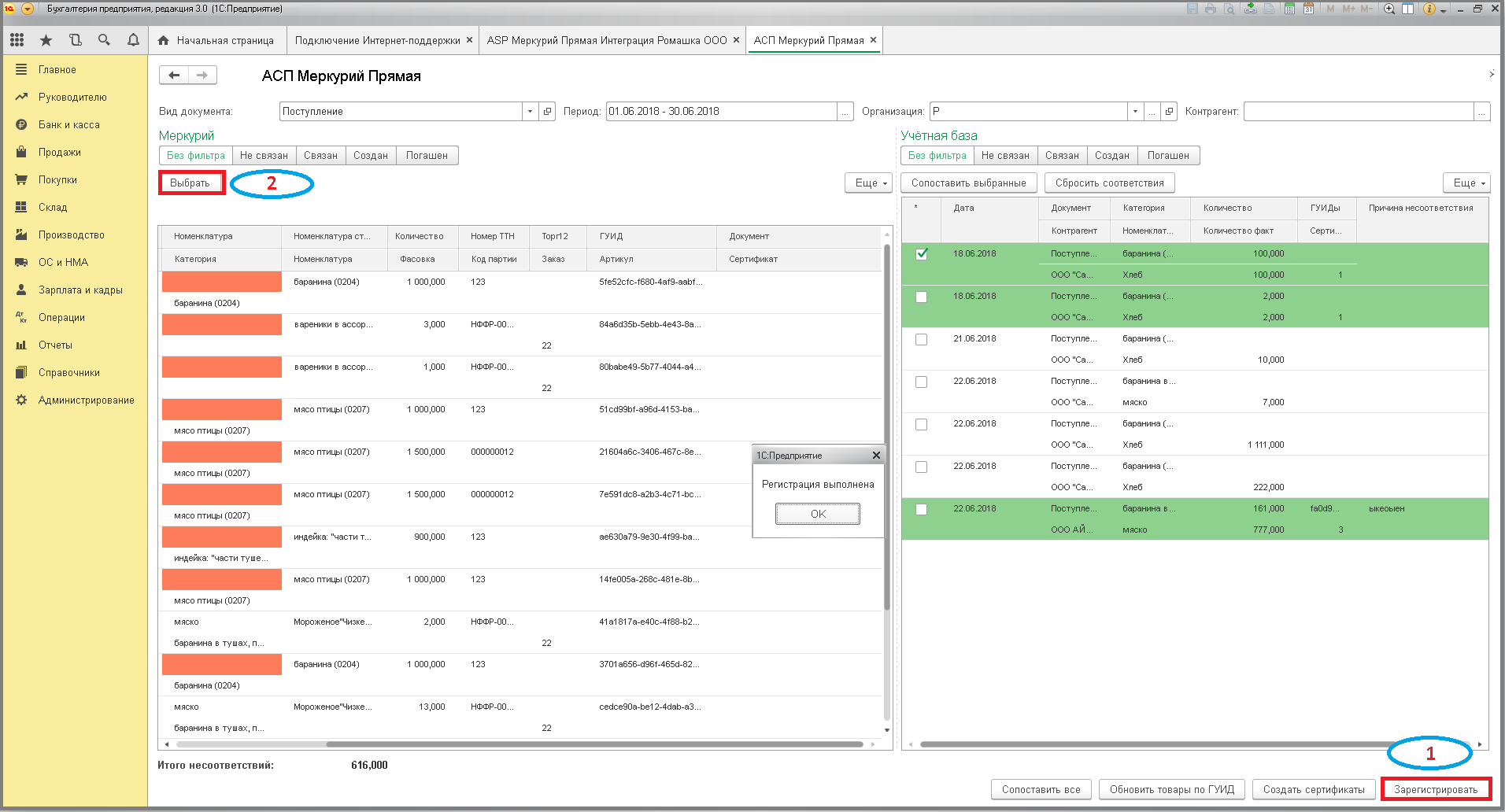Open the Еще menu above Учётная база table

[1467, 183]
